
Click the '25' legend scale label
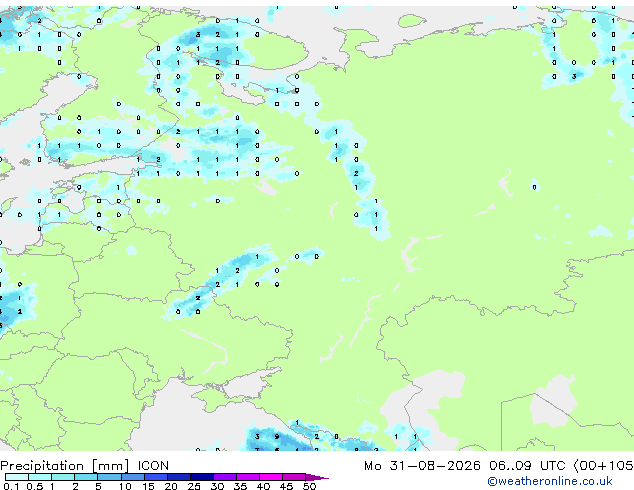[194, 486]
